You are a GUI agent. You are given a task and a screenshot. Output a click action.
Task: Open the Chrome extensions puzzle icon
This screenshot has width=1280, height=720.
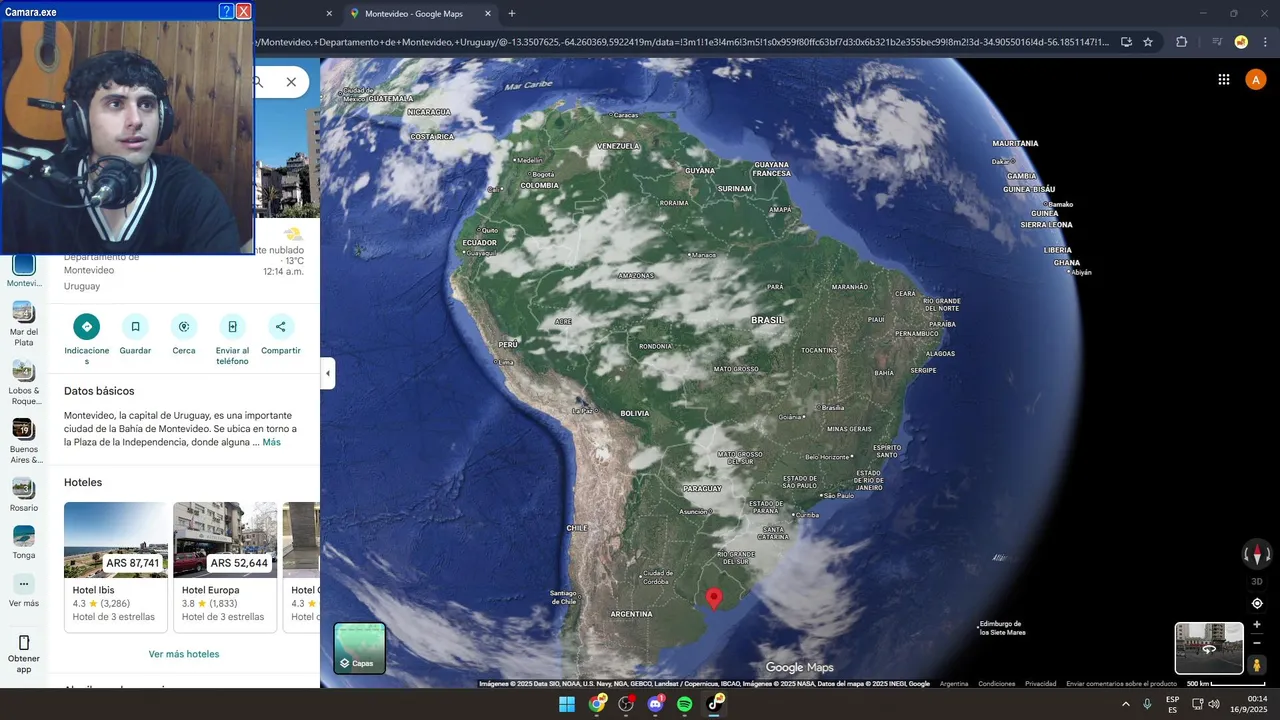click(1181, 42)
